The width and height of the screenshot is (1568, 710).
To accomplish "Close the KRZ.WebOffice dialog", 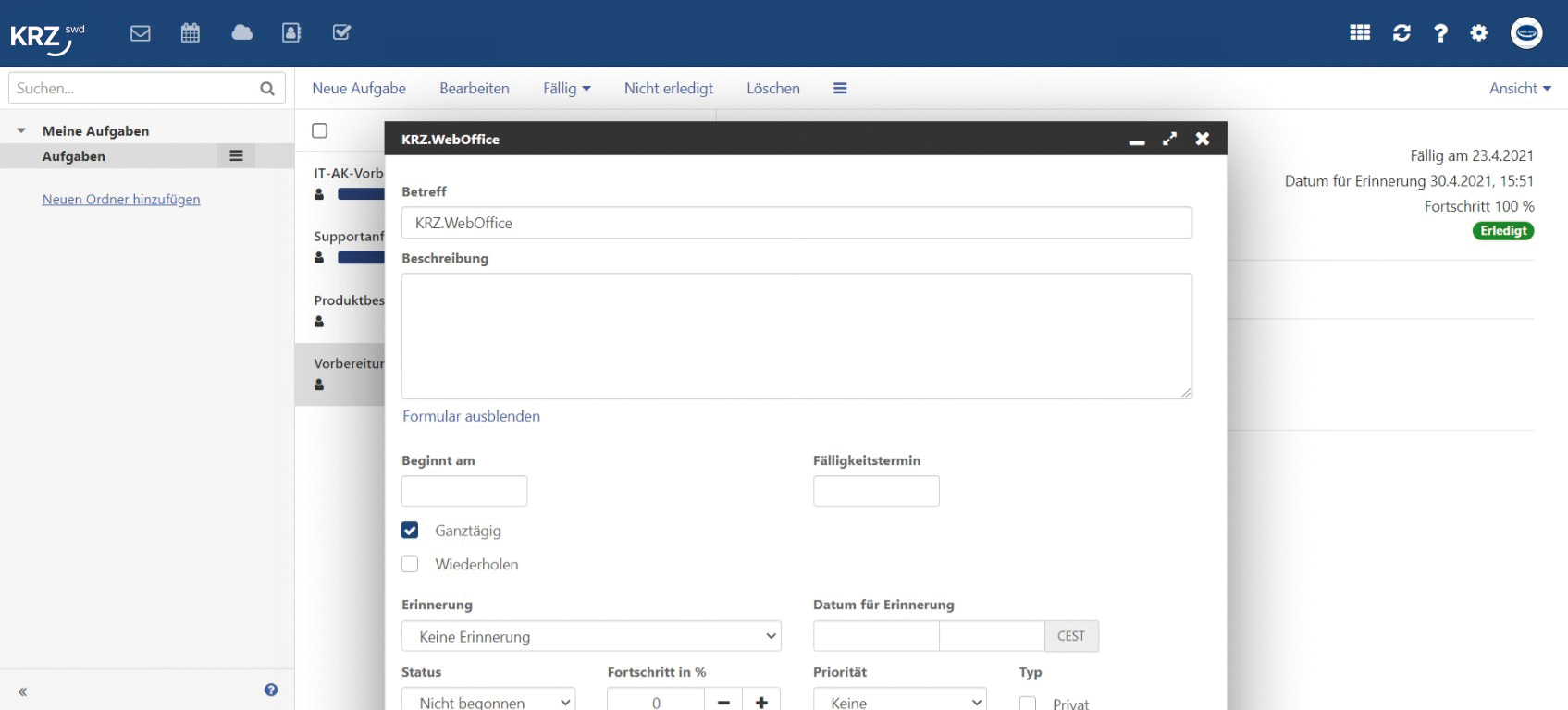I will coord(1202,139).
